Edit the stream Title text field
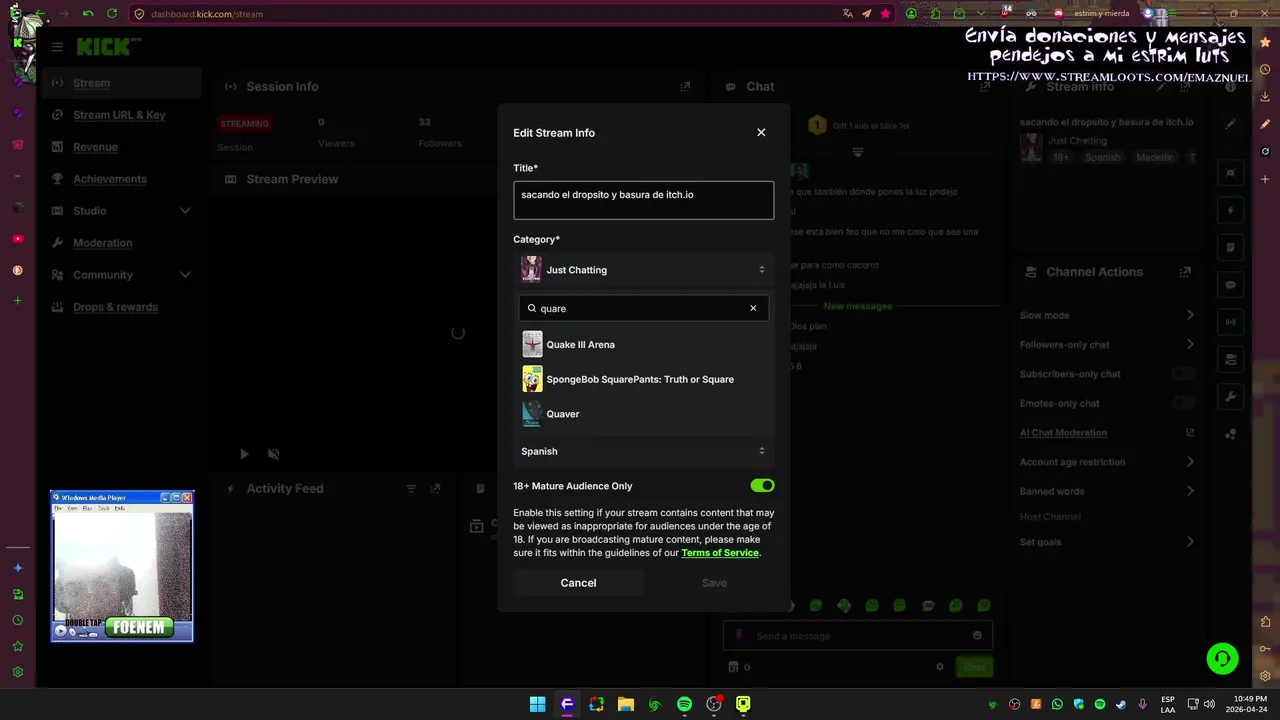Viewport: 1280px width, 720px height. [643, 200]
